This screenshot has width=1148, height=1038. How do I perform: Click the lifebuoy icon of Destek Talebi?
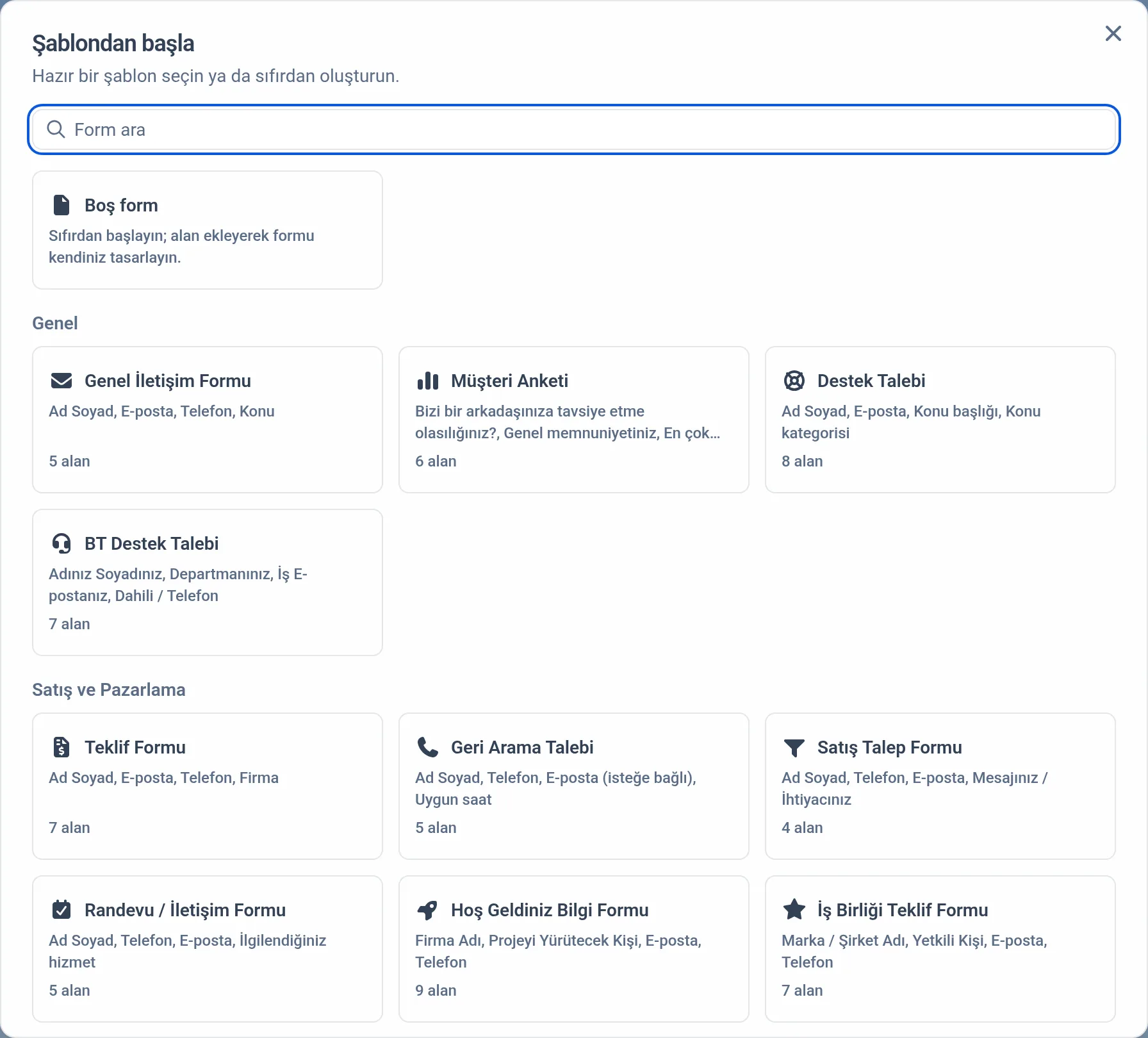pos(794,381)
